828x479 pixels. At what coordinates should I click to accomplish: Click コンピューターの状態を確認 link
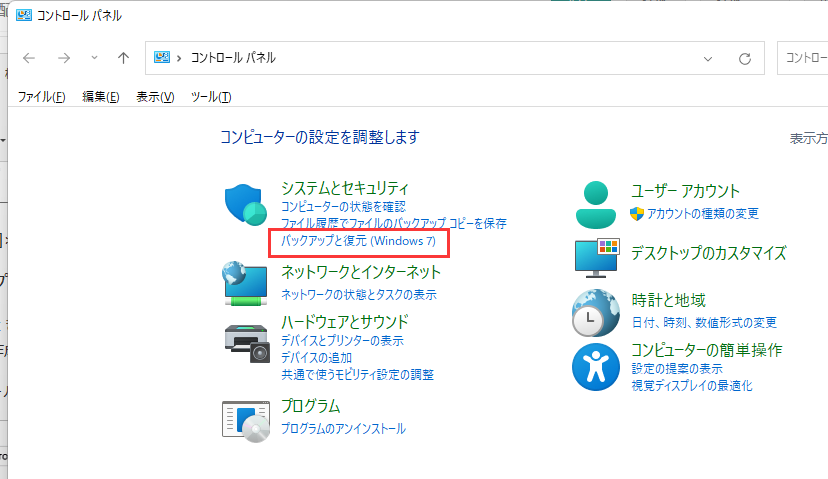click(343, 206)
